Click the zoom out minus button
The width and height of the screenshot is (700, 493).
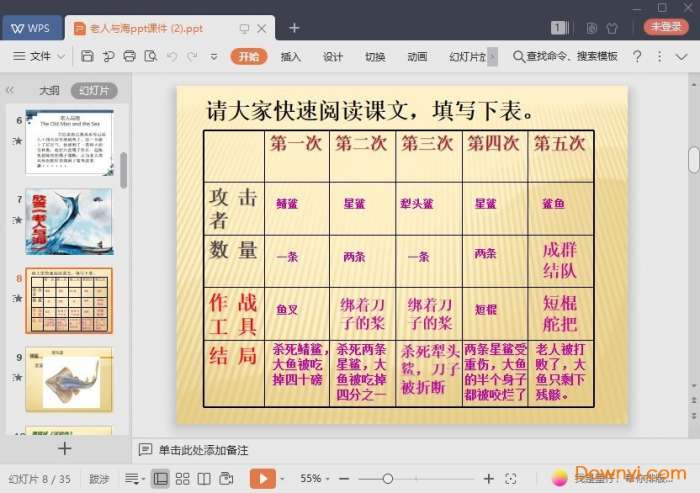coord(344,479)
